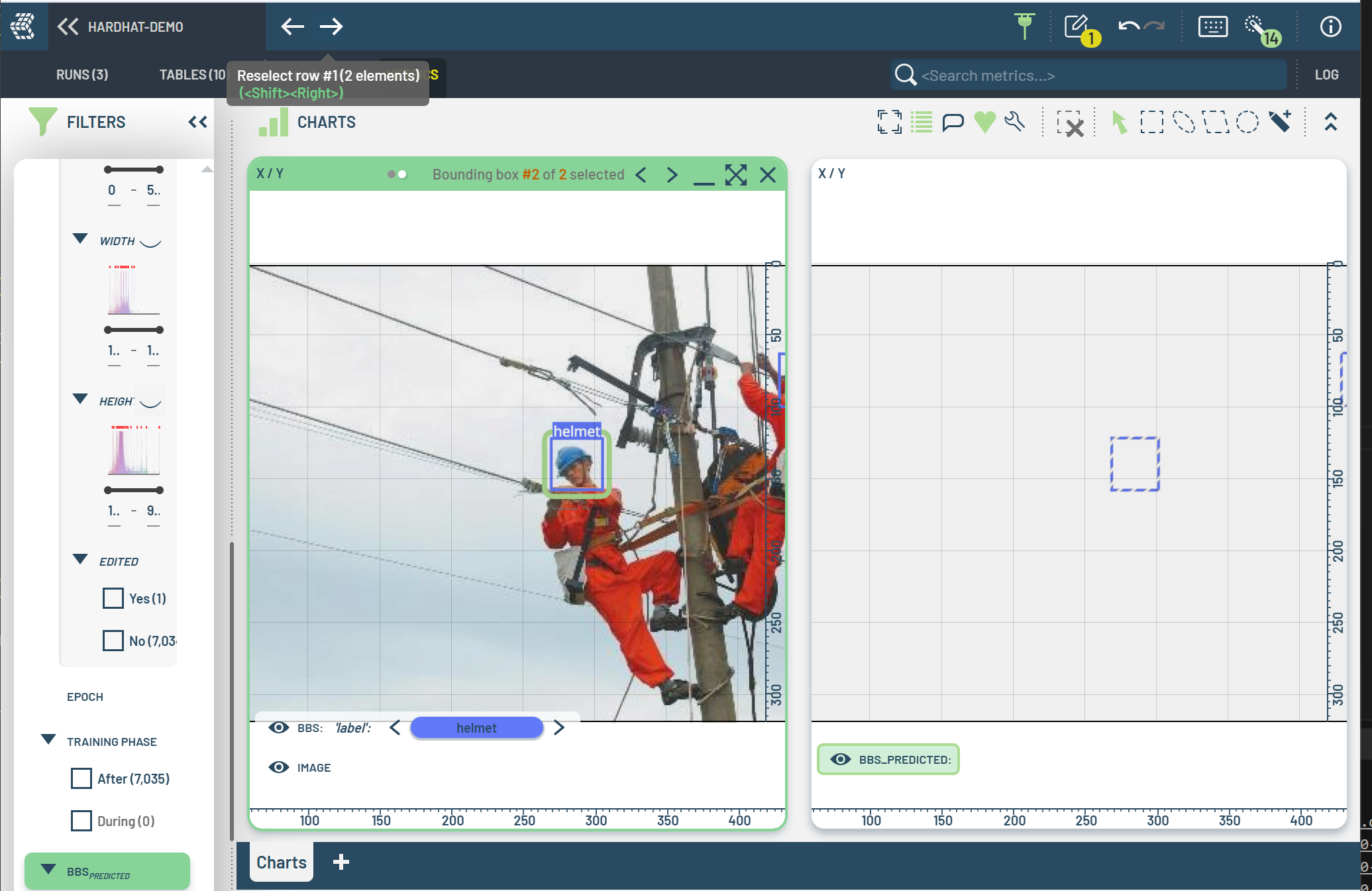Toggle the Edited No checkbox

113,641
